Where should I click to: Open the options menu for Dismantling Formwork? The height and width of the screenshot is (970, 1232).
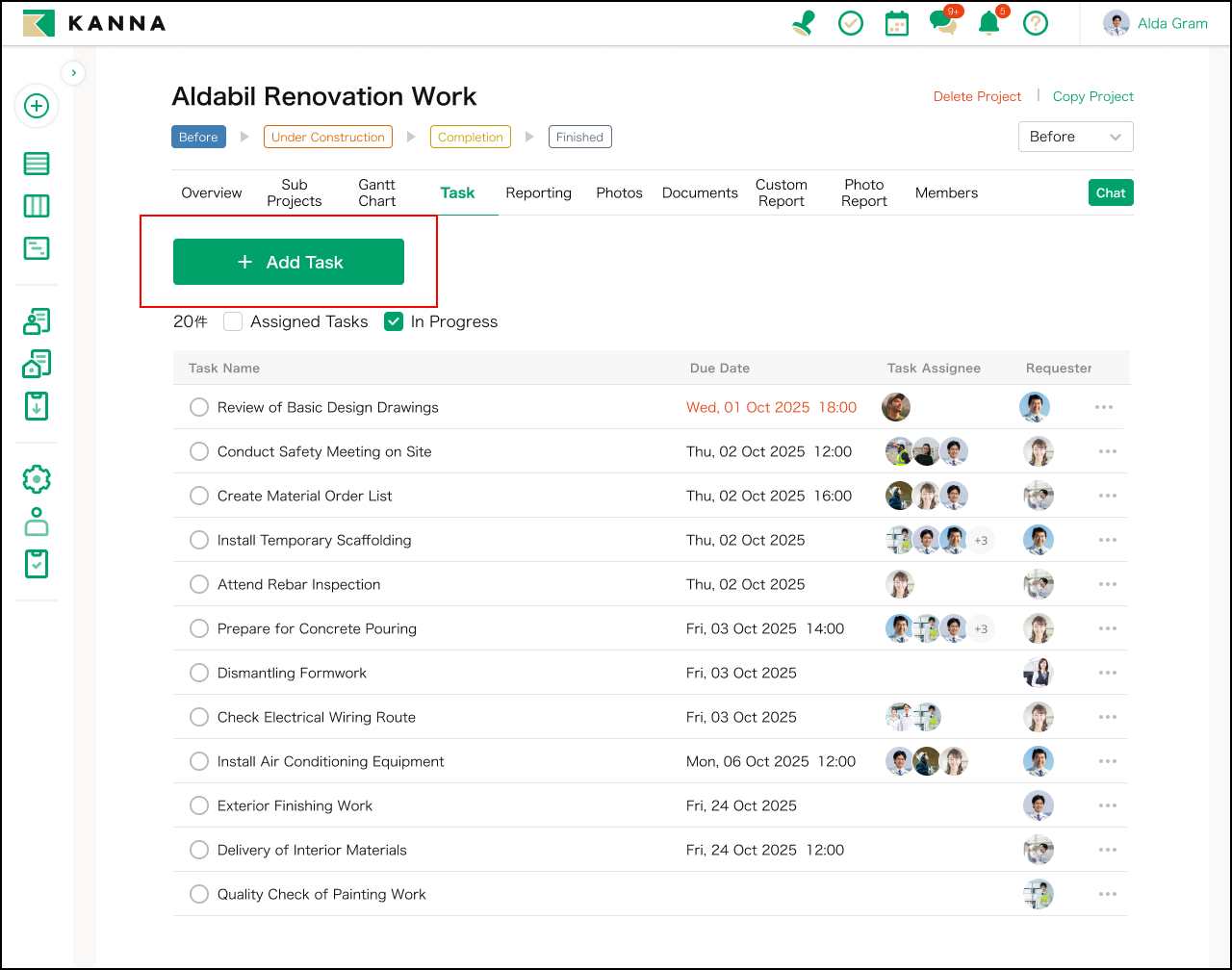pyautogui.click(x=1107, y=673)
